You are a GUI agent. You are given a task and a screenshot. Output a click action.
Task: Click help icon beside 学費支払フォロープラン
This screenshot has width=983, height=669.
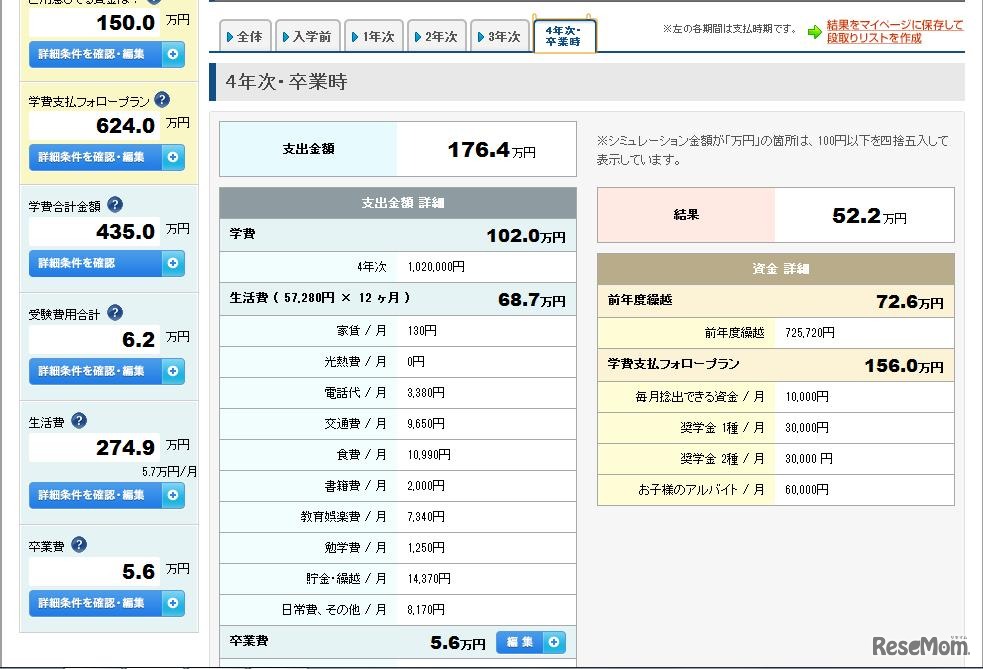coord(162,100)
